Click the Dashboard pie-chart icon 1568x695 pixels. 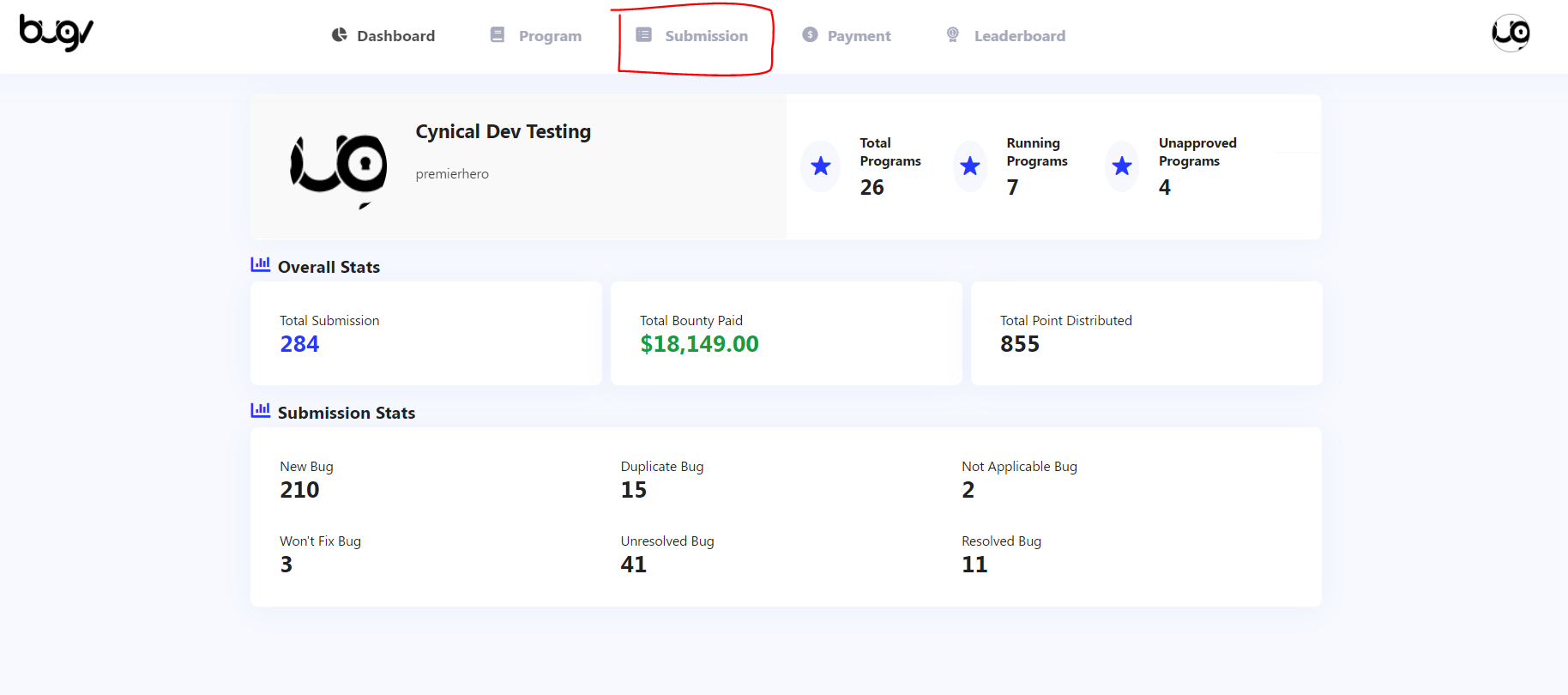click(340, 35)
